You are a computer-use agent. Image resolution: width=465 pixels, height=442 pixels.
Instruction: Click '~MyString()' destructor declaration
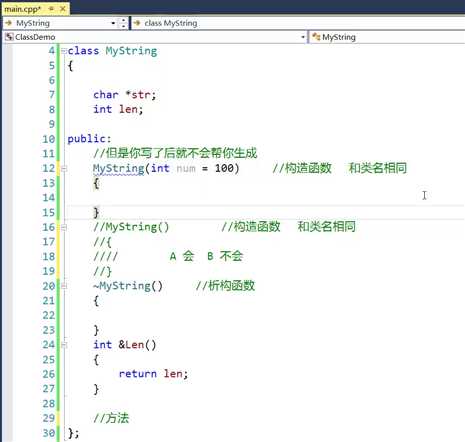(128, 286)
